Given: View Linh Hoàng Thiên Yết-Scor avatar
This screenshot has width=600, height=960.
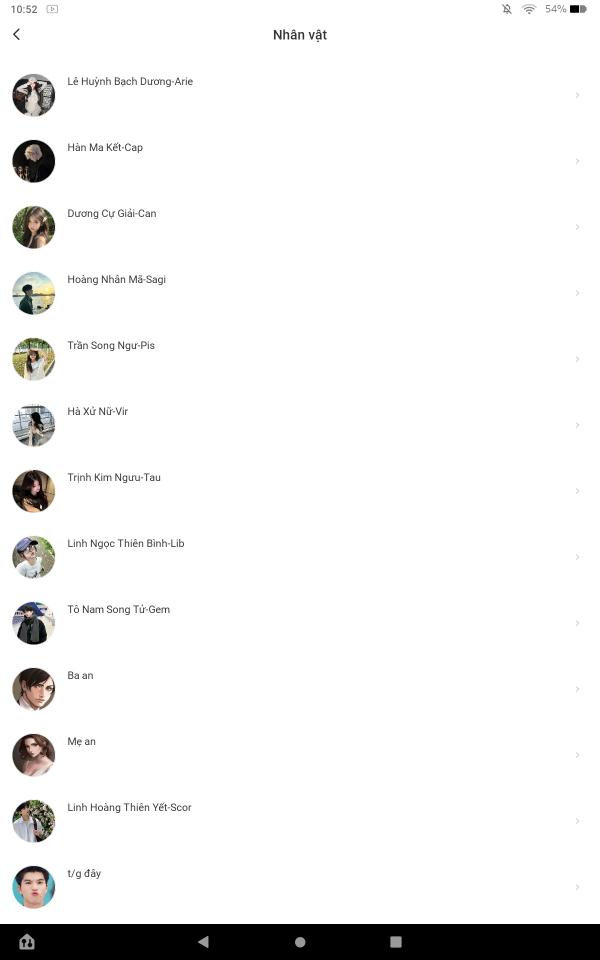Looking at the screenshot, I should 34,821.
